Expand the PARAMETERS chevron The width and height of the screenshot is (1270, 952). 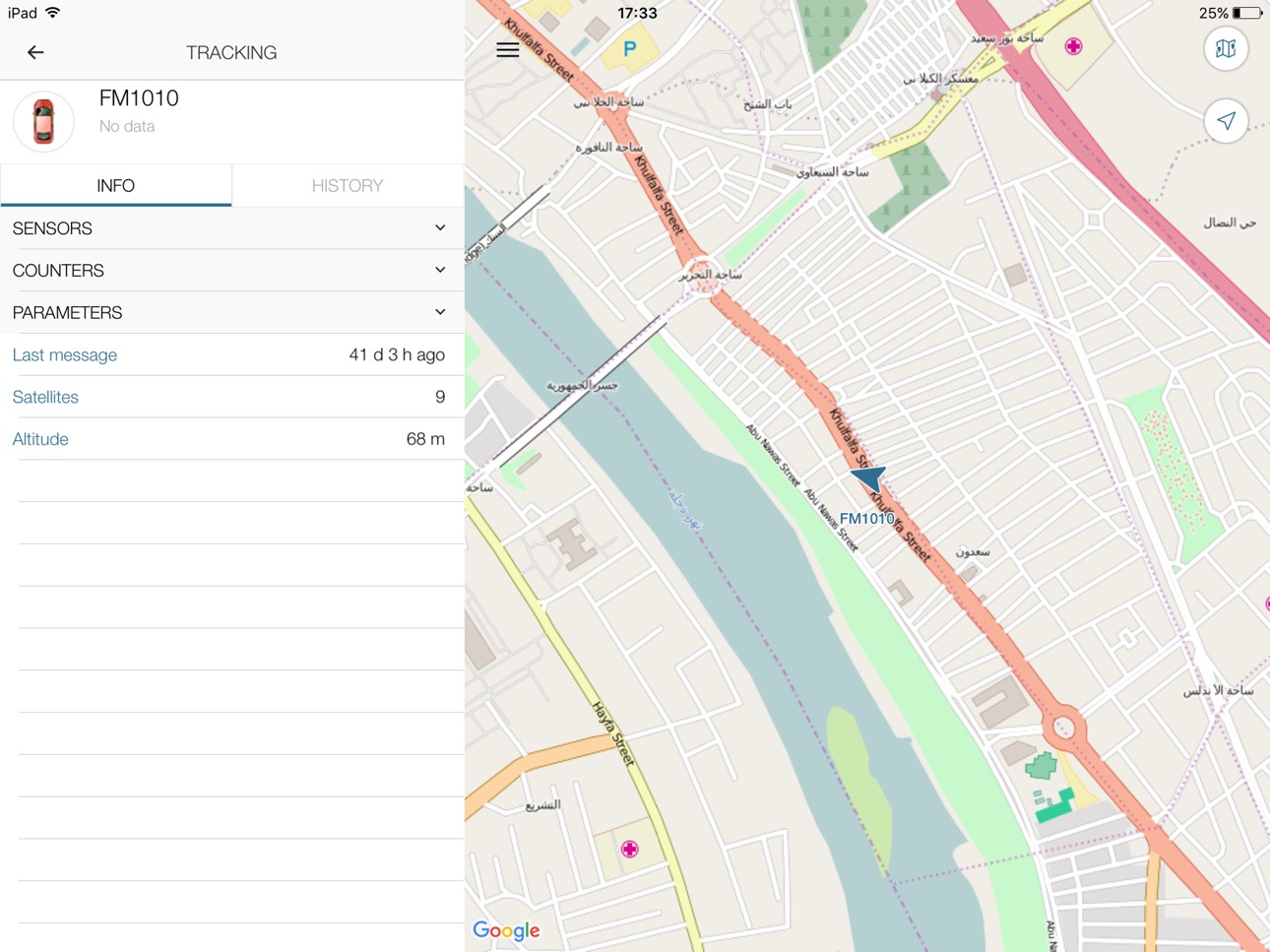coord(440,312)
